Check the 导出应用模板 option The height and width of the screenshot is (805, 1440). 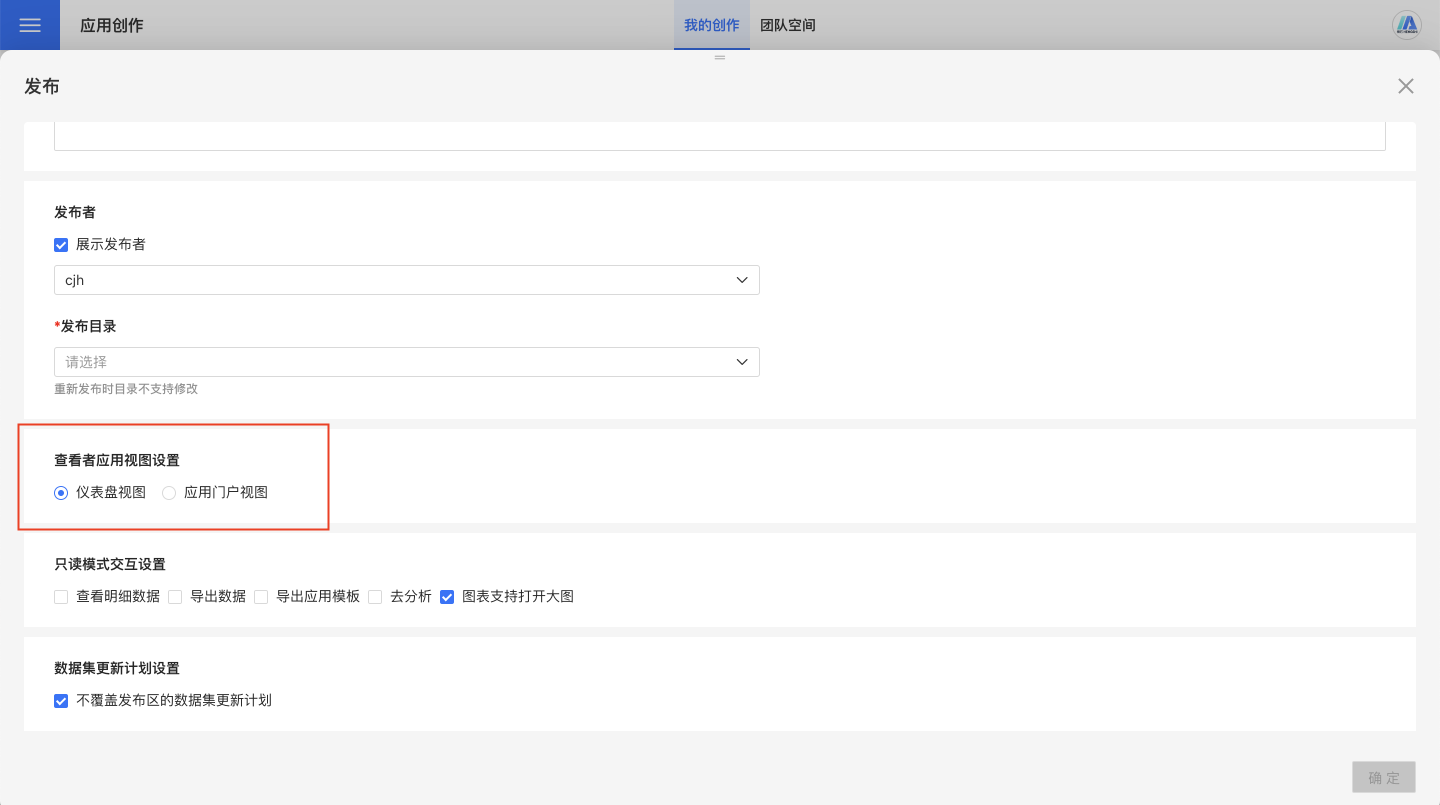[261, 597]
